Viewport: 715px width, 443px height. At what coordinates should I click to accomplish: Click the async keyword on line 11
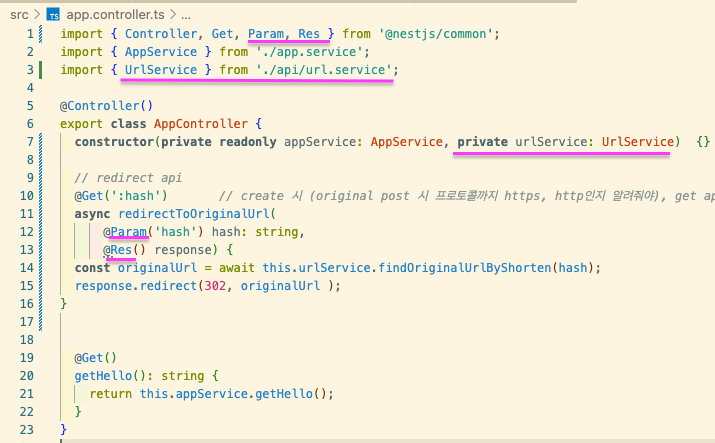[x=93, y=214]
